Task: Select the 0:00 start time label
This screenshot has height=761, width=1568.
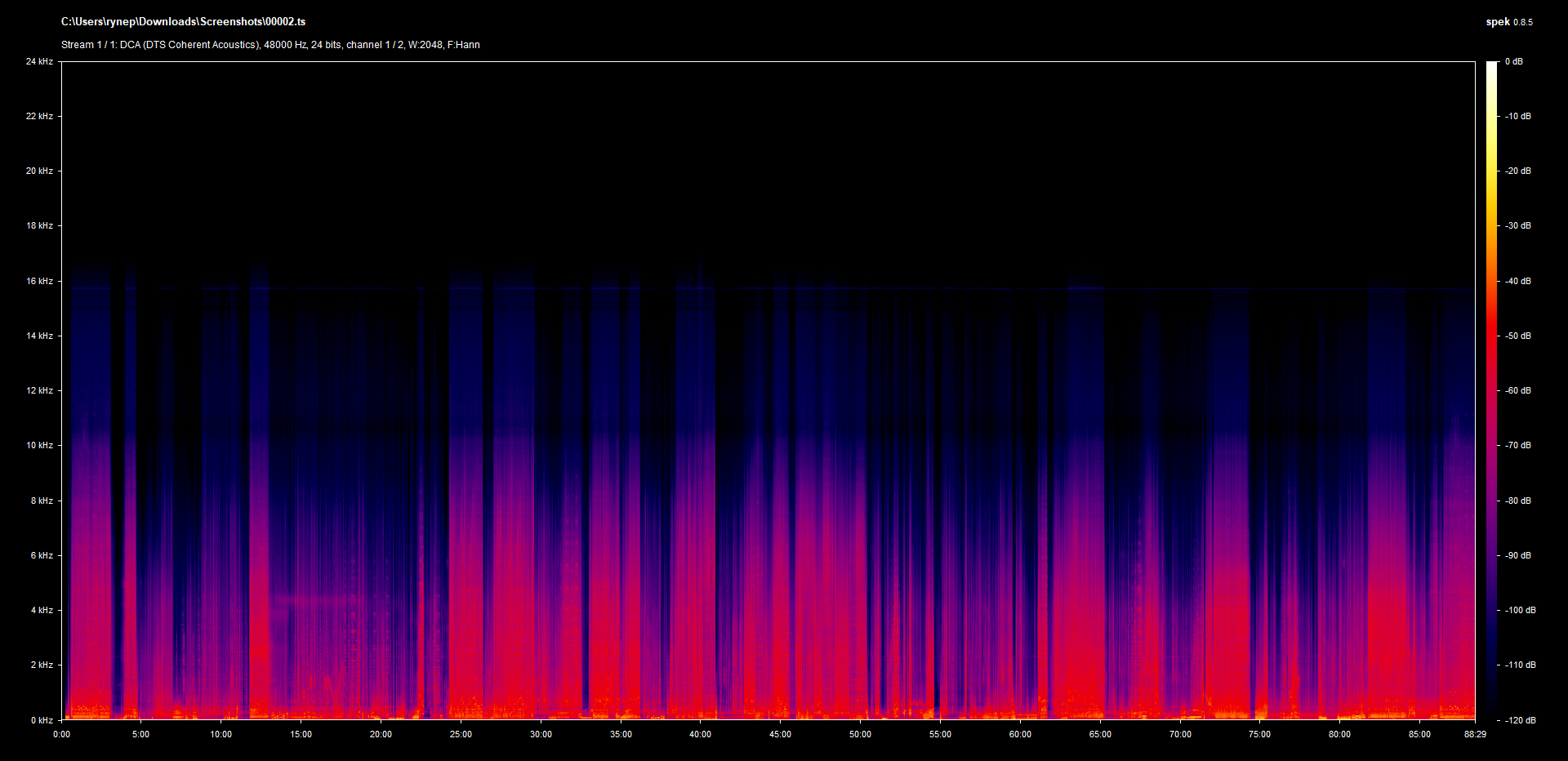Action: coord(61,734)
